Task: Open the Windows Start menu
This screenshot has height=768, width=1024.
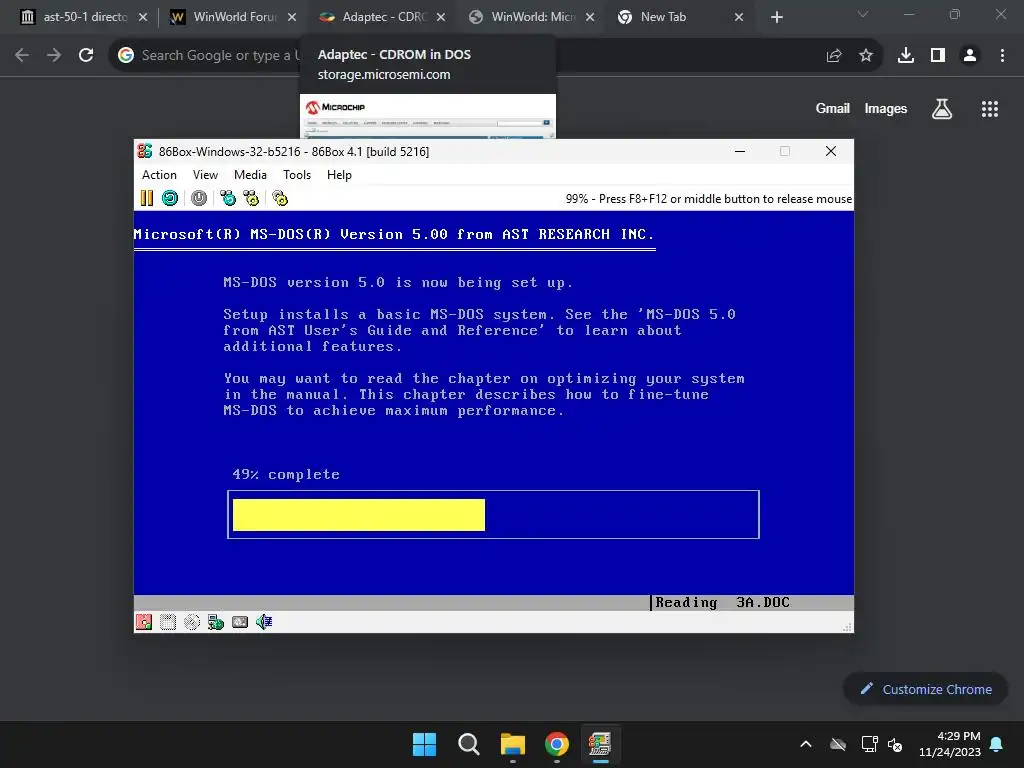Action: point(424,744)
